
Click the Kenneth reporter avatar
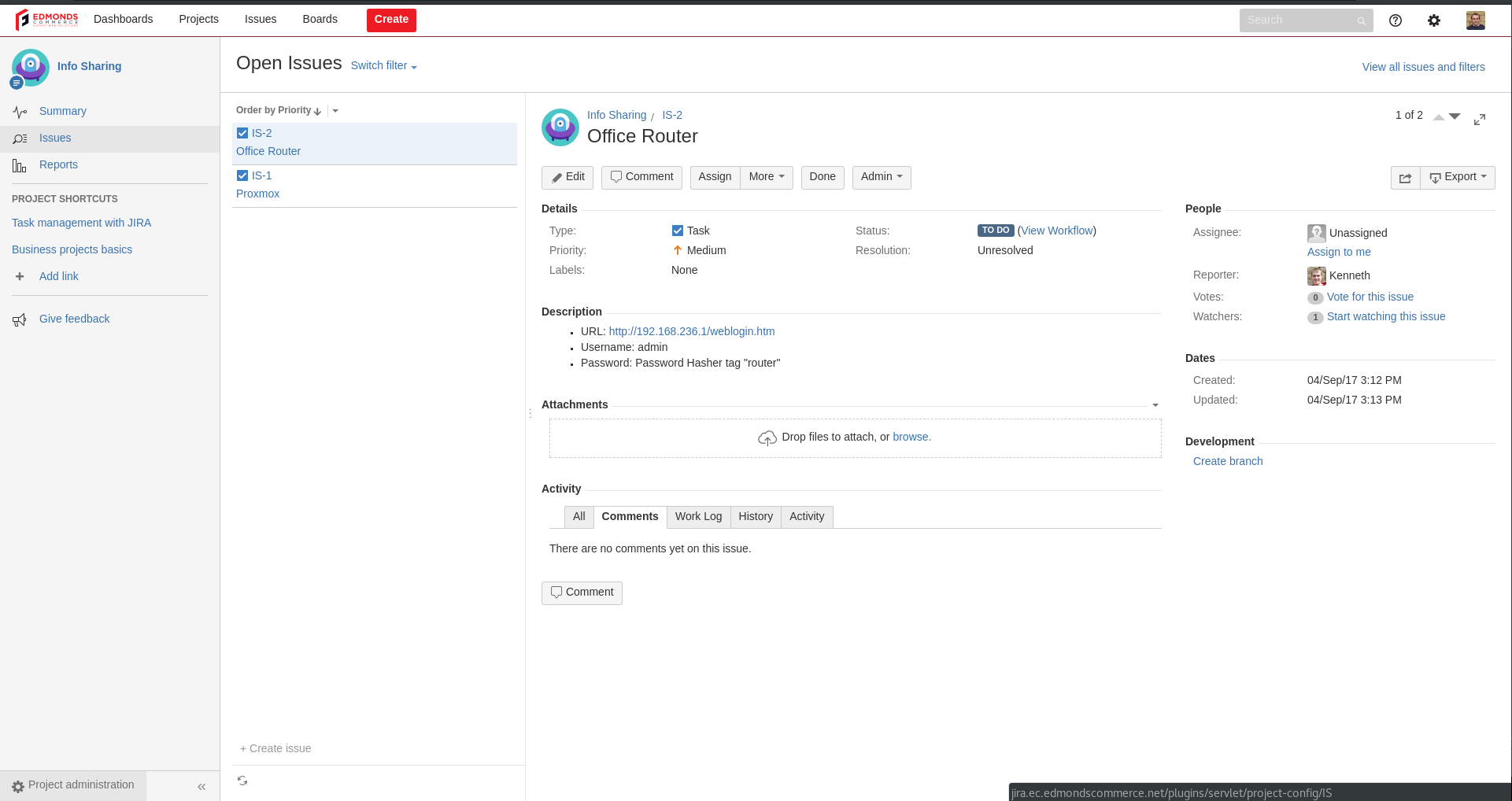[1317, 276]
